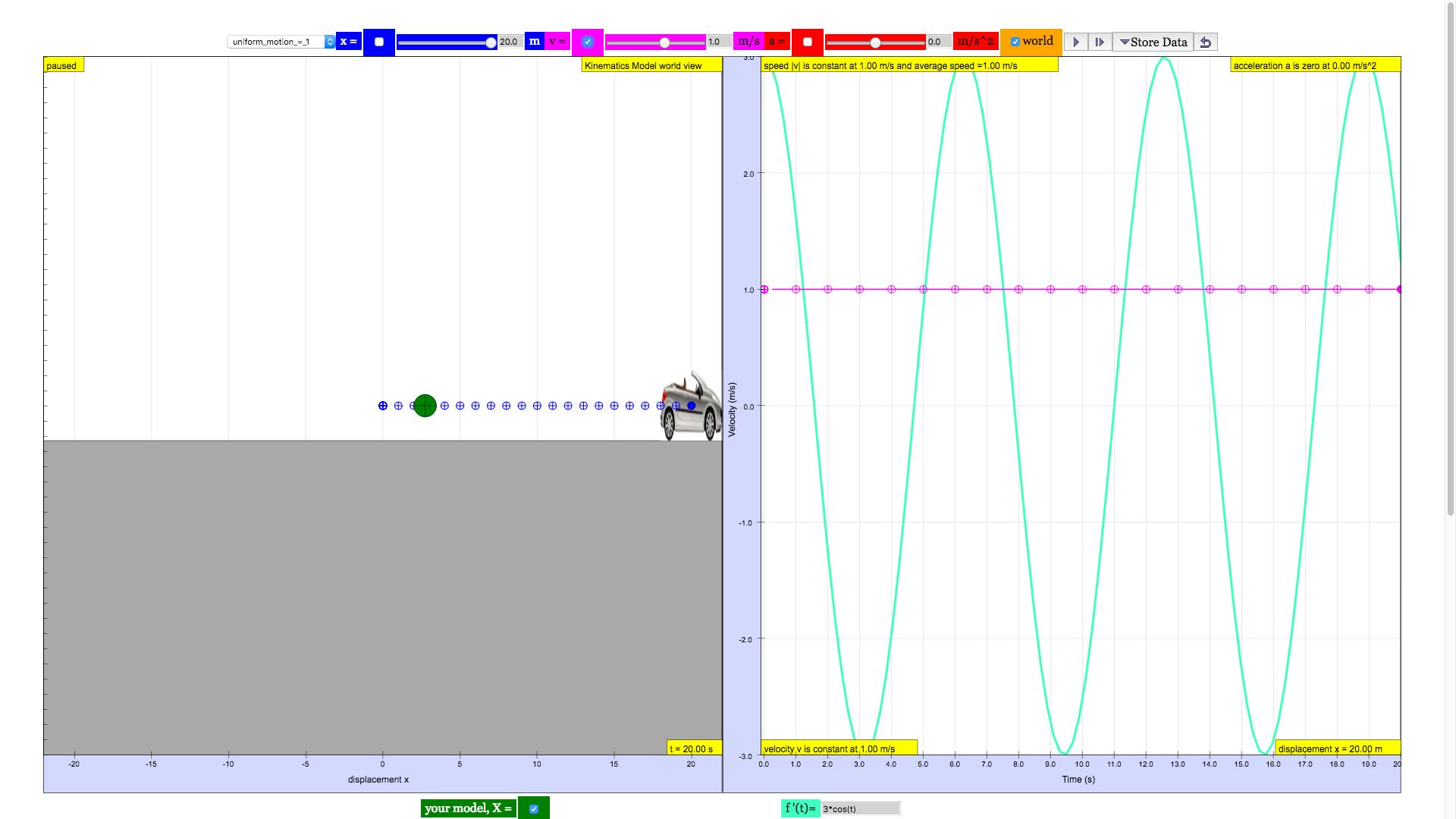This screenshot has width=1456, height=819.
Task: Click the 'Kinematics Model world view' label
Action: click(x=651, y=65)
